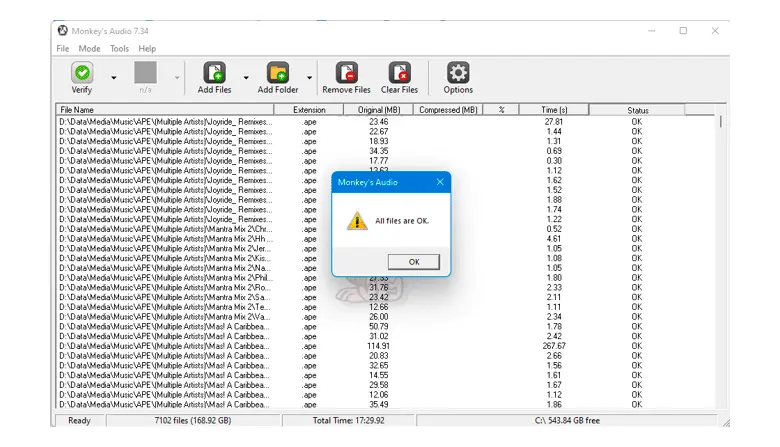Select the row ending 'Mantra Mix 2\Kis...'
Viewport: 780px width, 447px height.
coord(386,258)
